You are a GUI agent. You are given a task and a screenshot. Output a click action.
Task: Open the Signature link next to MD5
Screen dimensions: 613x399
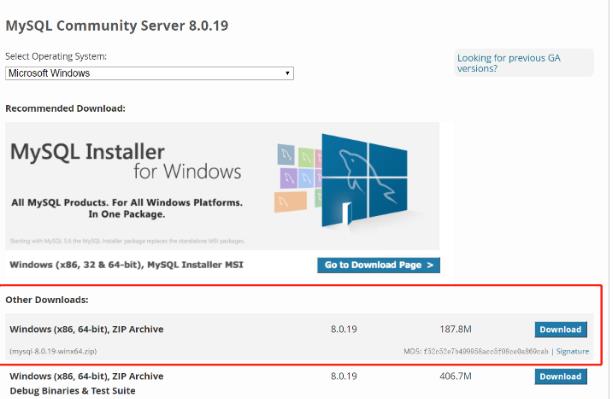[572, 351]
